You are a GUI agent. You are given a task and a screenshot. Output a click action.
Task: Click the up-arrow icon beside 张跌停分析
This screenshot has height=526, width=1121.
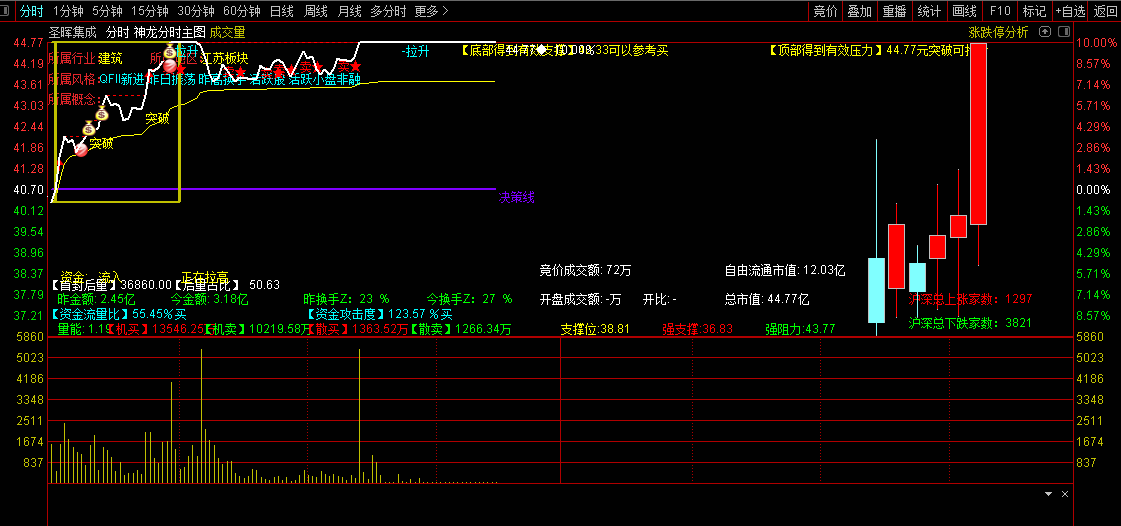(x=1046, y=31)
